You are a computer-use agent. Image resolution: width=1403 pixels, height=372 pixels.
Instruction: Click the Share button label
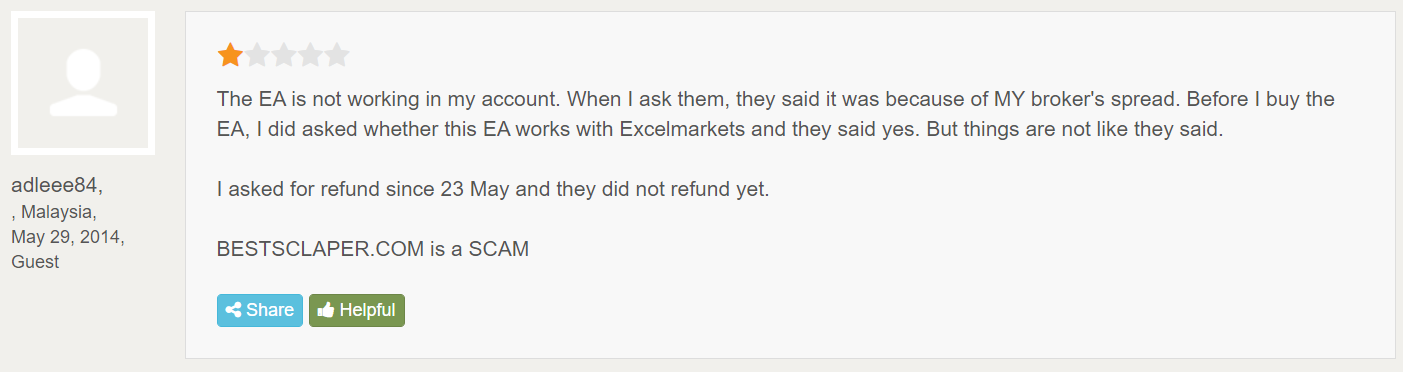270,310
